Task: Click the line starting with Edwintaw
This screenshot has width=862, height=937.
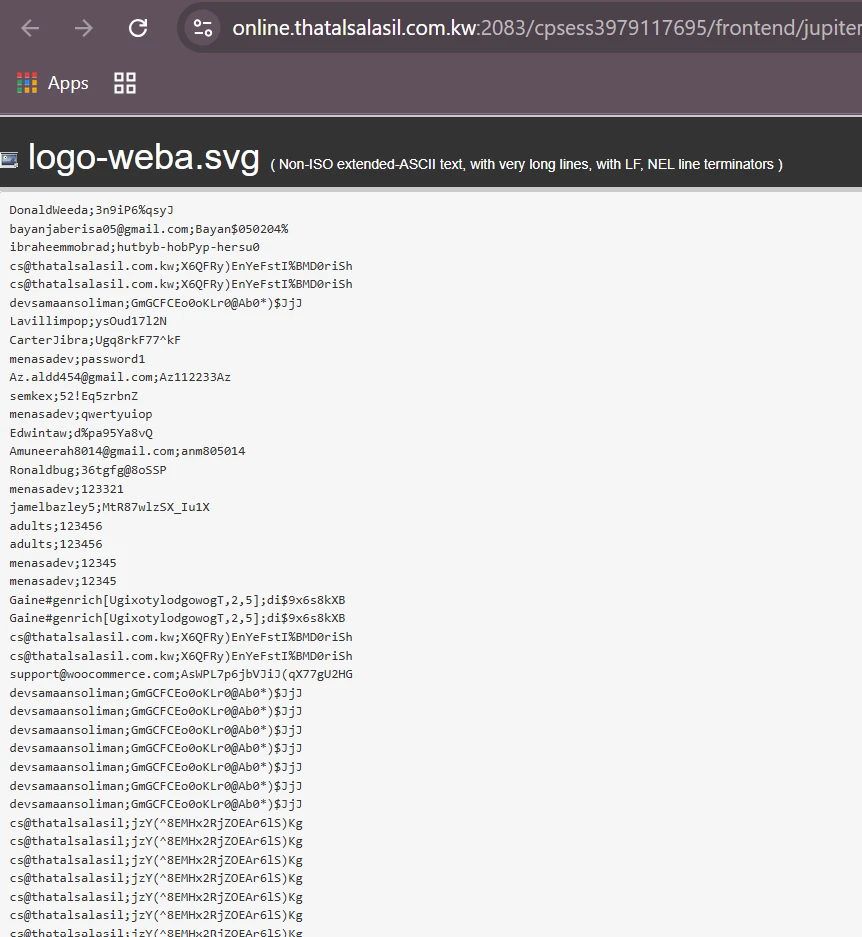Action: tap(81, 433)
